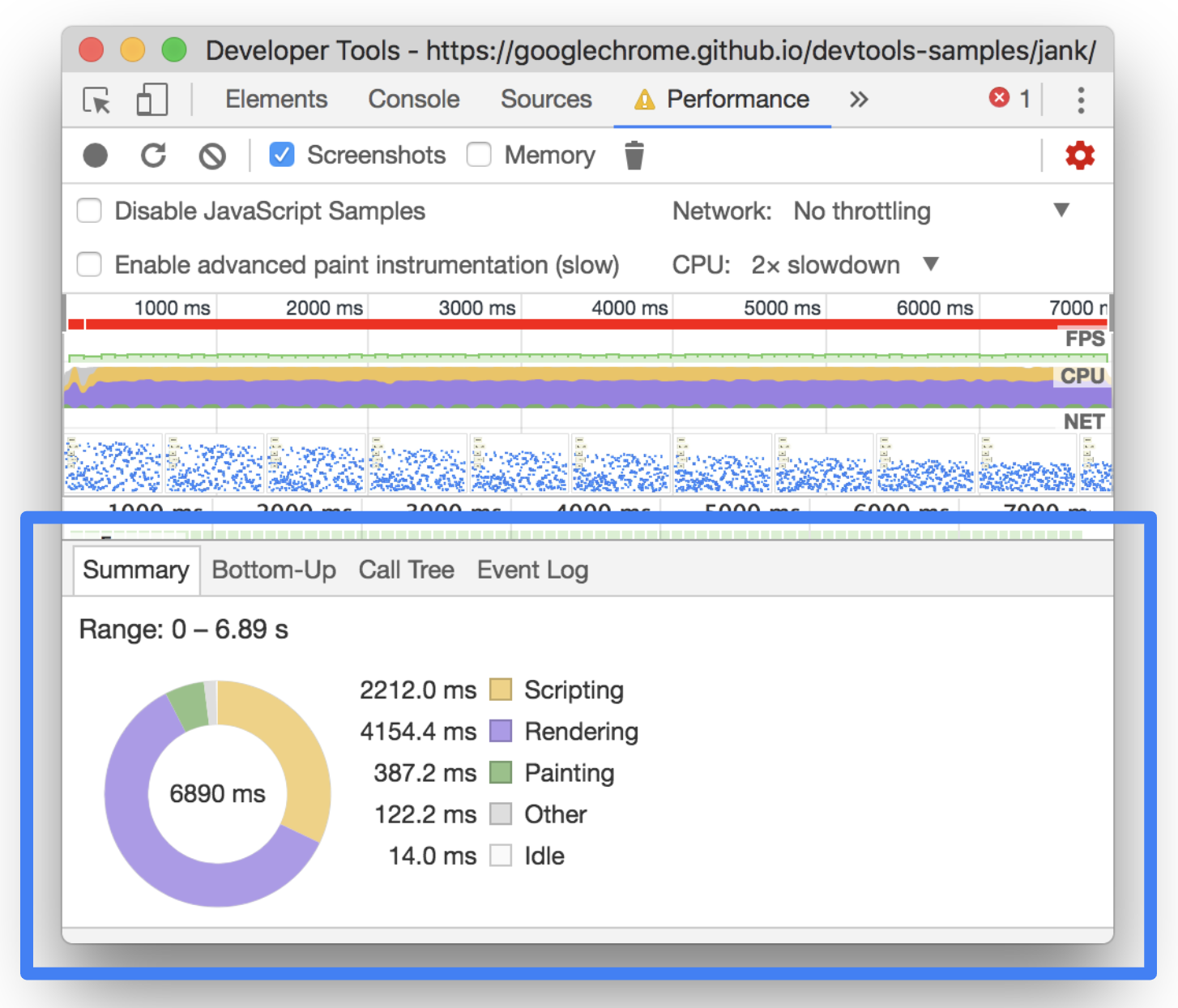1178x1008 pixels.
Task: Click the 4154.4 ms Rendering value
Action: [418, 731]
